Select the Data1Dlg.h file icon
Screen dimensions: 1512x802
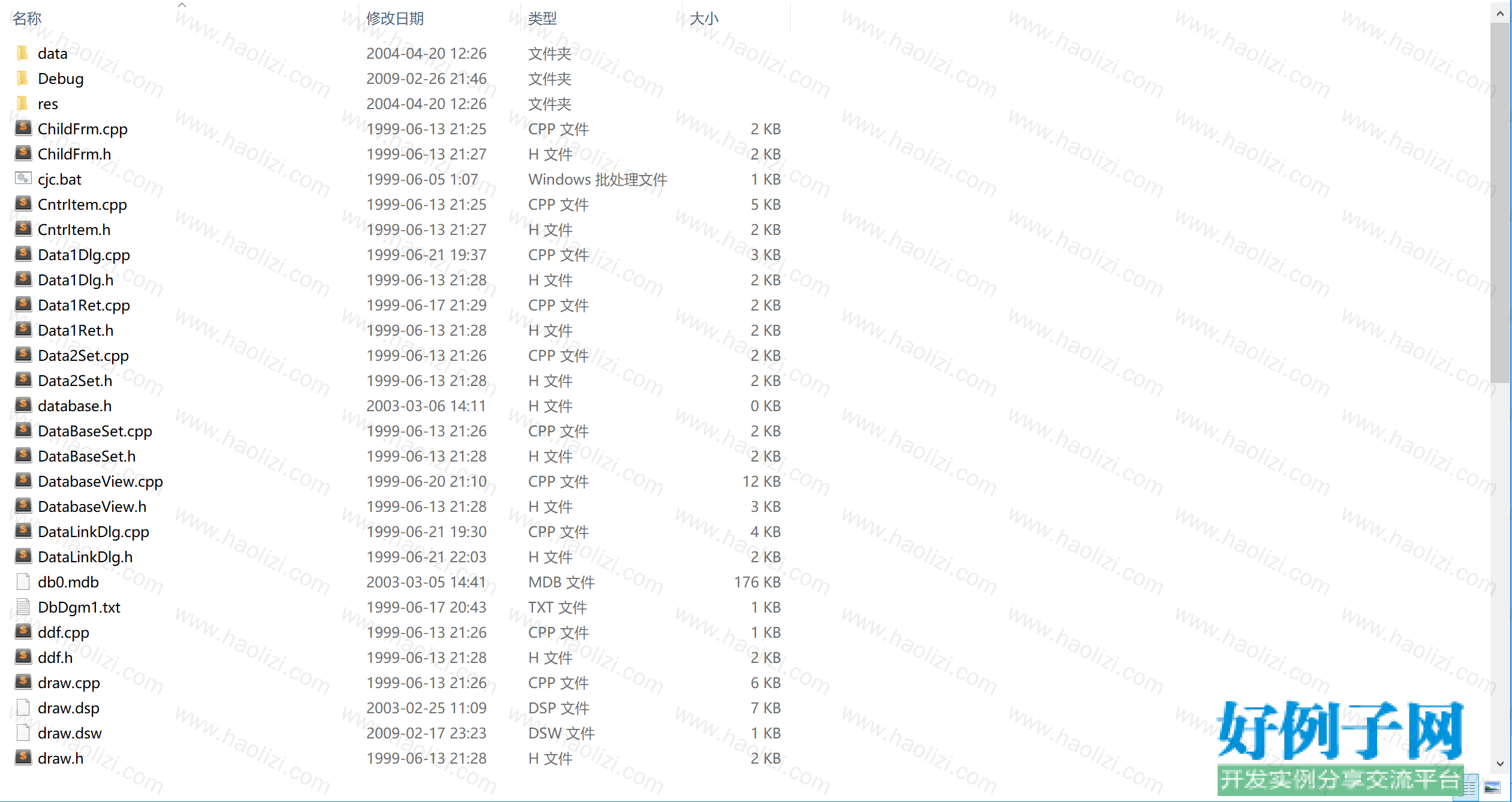[x=23, y=279]
